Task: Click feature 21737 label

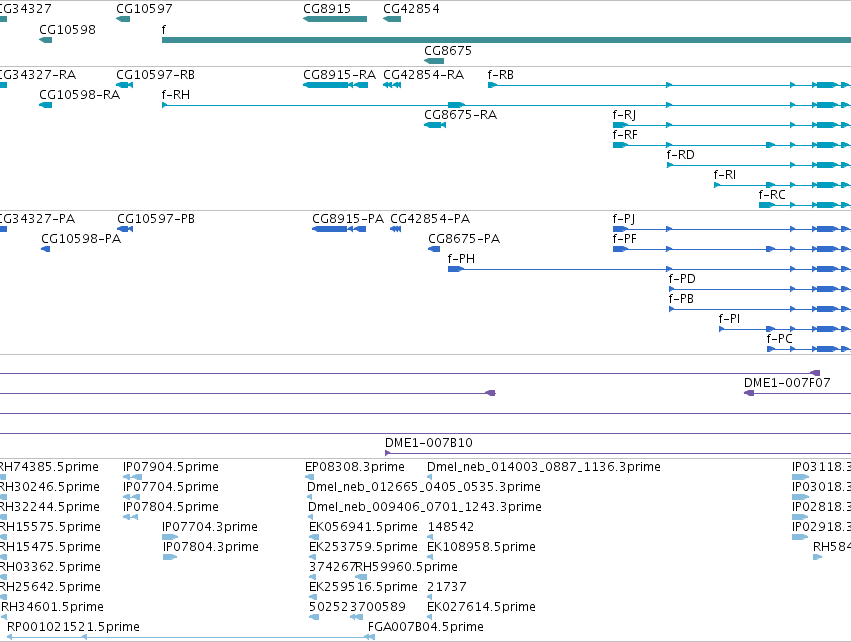Action: pos(447,587)
